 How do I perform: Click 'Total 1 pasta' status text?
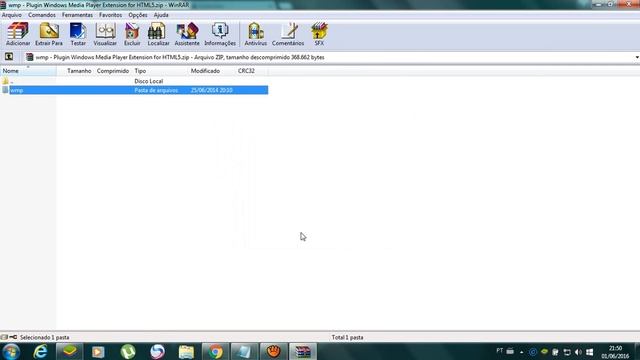coord(347,338)
